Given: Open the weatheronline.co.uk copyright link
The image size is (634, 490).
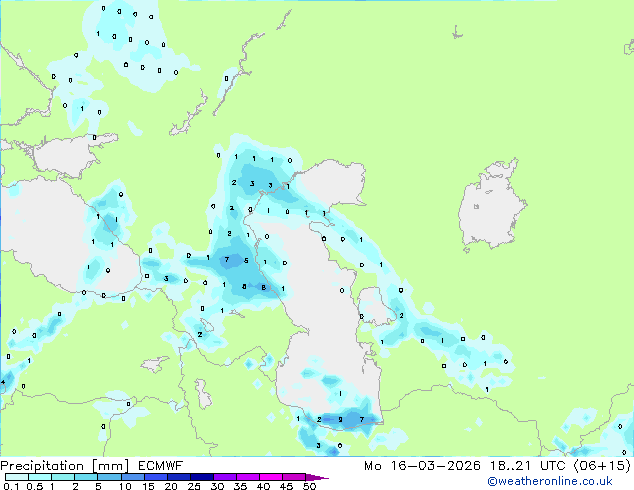Looking at the screenshot, I should point(550,481).
